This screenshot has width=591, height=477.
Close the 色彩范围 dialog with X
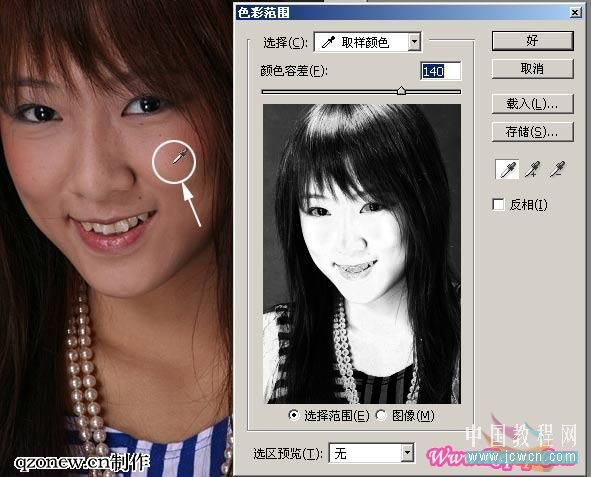click(x=575, y=13)
